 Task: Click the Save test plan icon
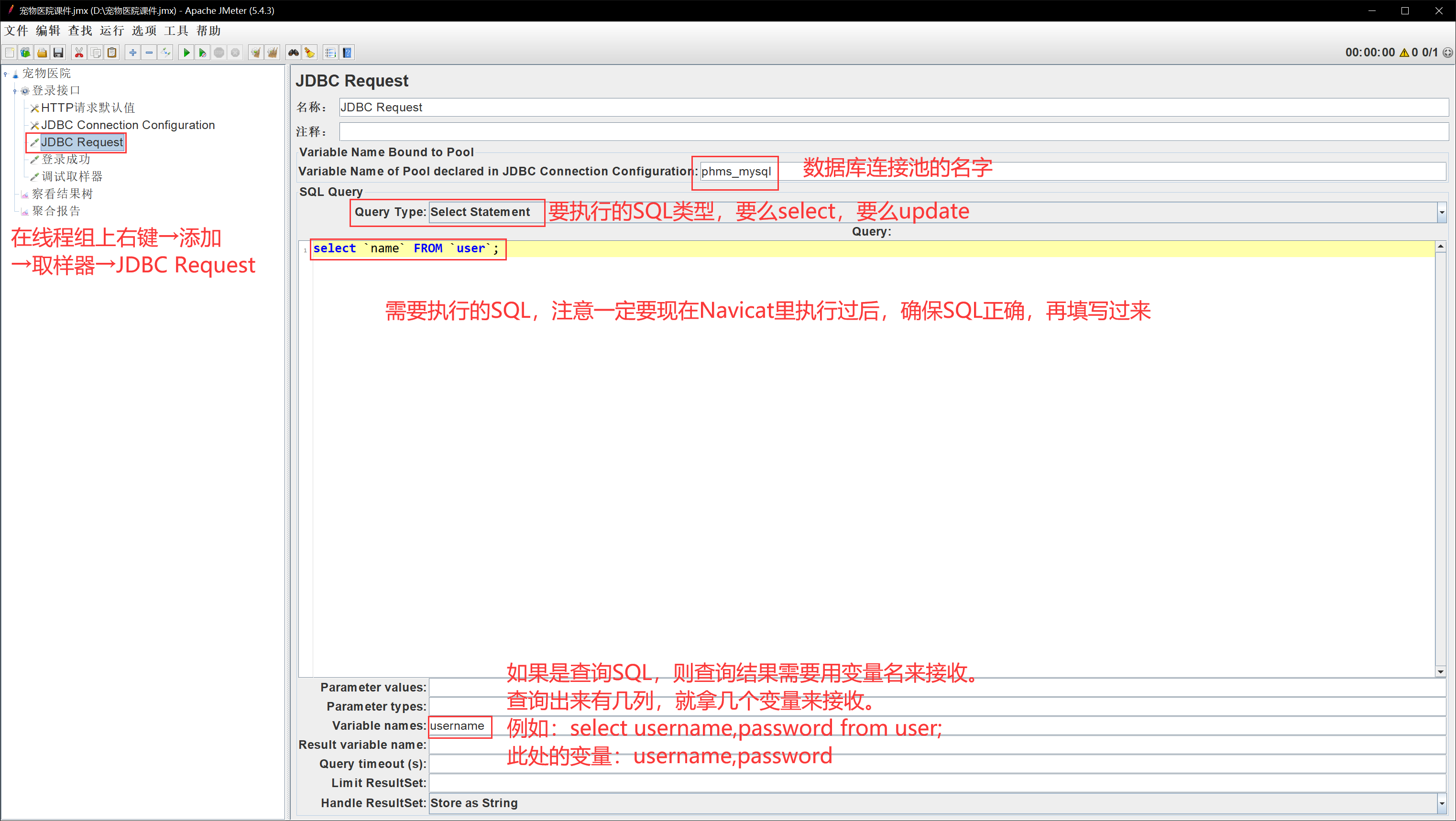click(58, 53)
